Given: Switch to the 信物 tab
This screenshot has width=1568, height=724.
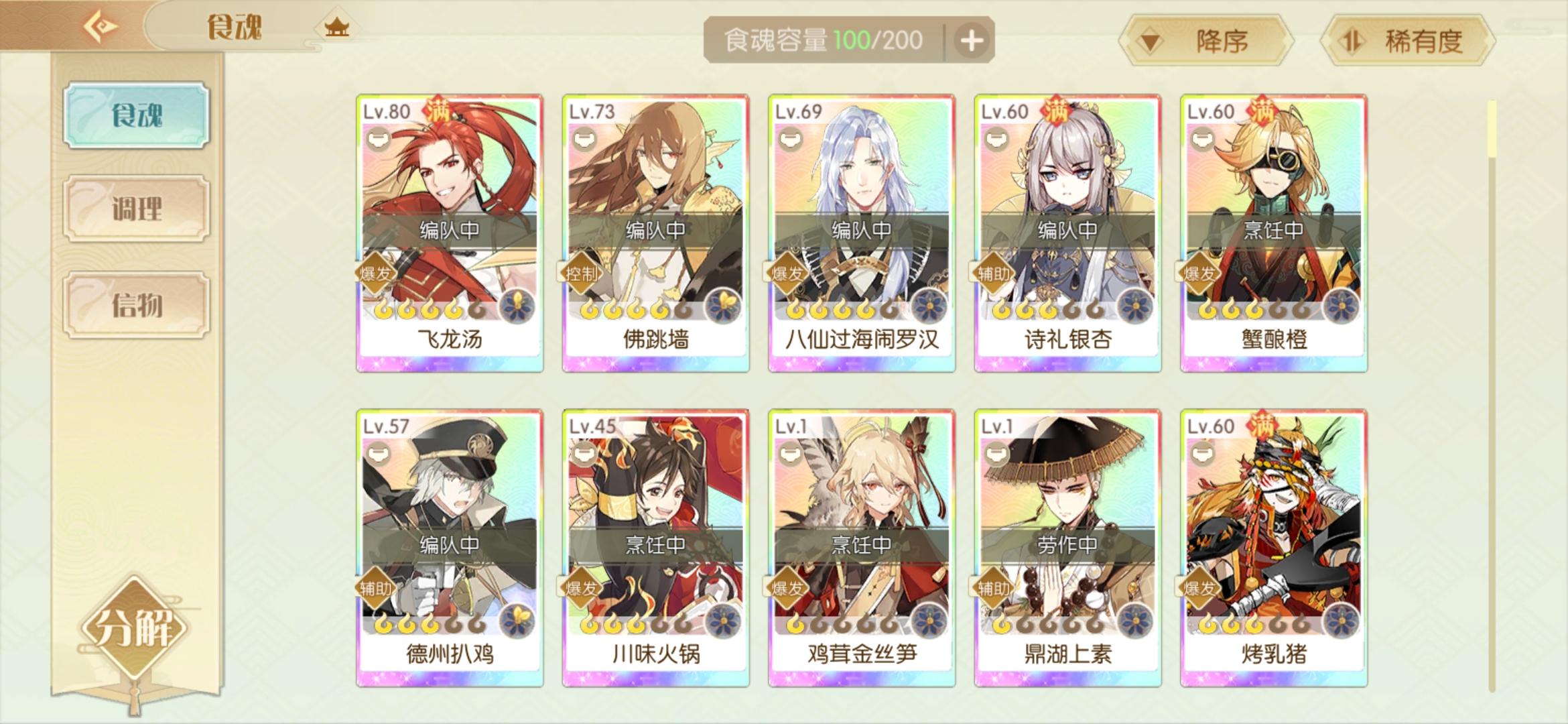Looking at the screenshot, I should [x=137, y=305].
